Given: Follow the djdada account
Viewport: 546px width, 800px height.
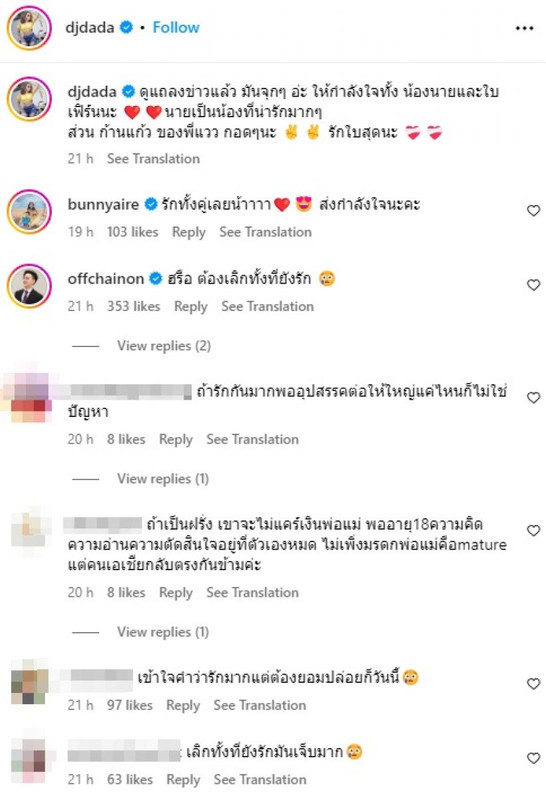Looking at the screenshot, I should 176,28.
